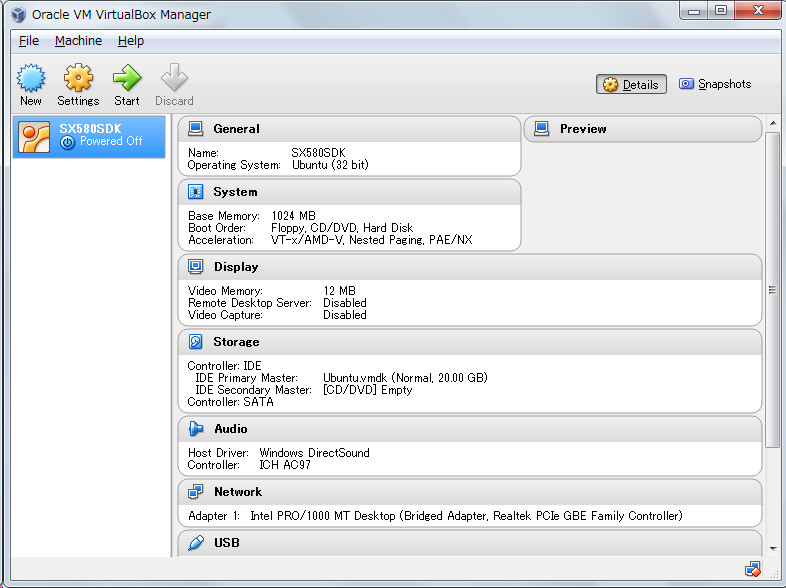The height and width of the screenshot is (588, 786).
Task: Open the General section header
Action: pos(349,129)
